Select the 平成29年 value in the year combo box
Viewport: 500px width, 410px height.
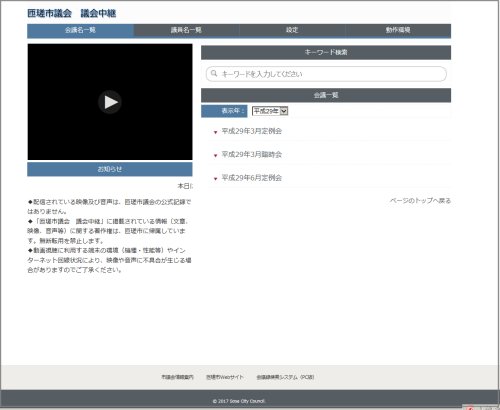266,111
